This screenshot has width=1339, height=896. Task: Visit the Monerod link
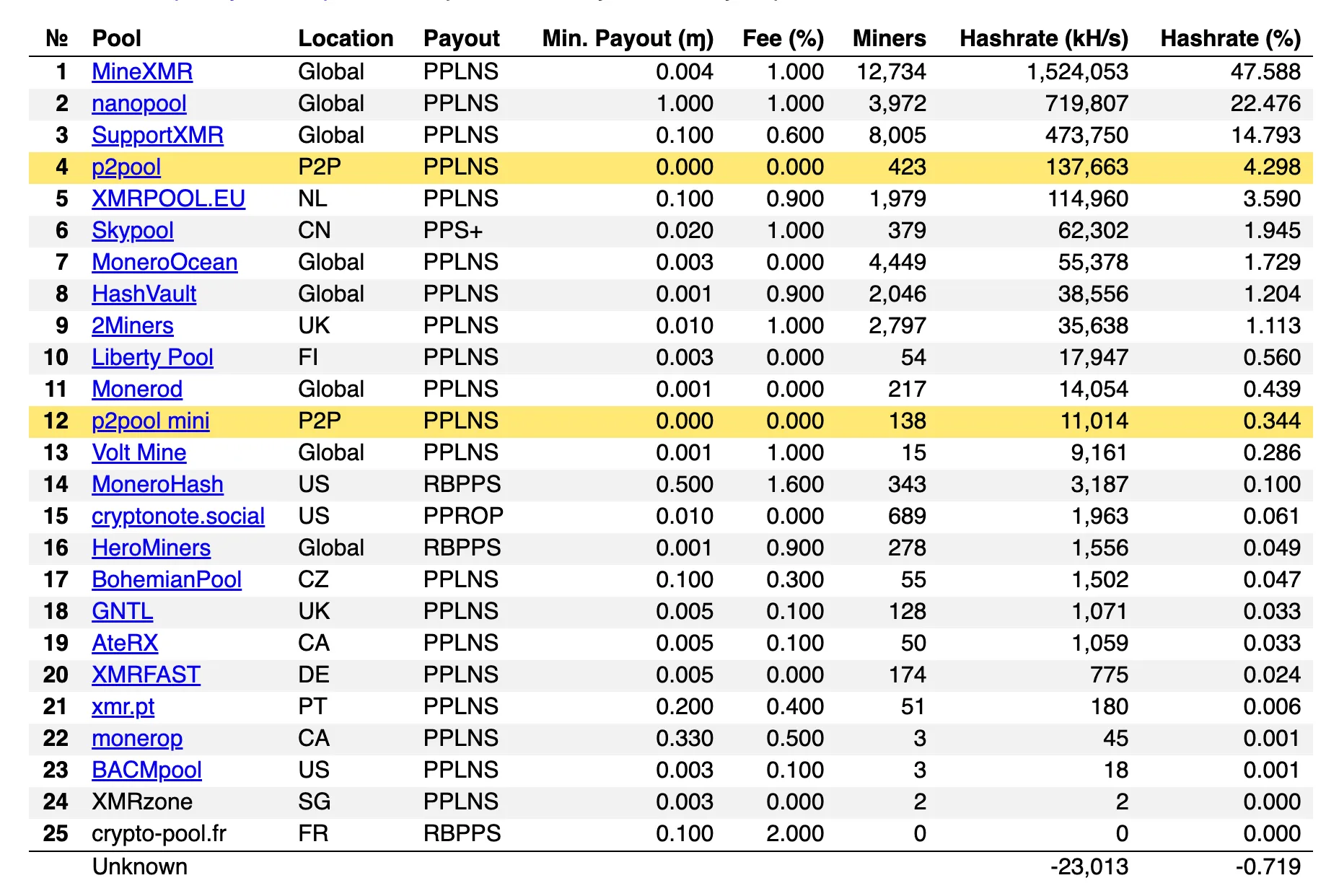point(137,389)
